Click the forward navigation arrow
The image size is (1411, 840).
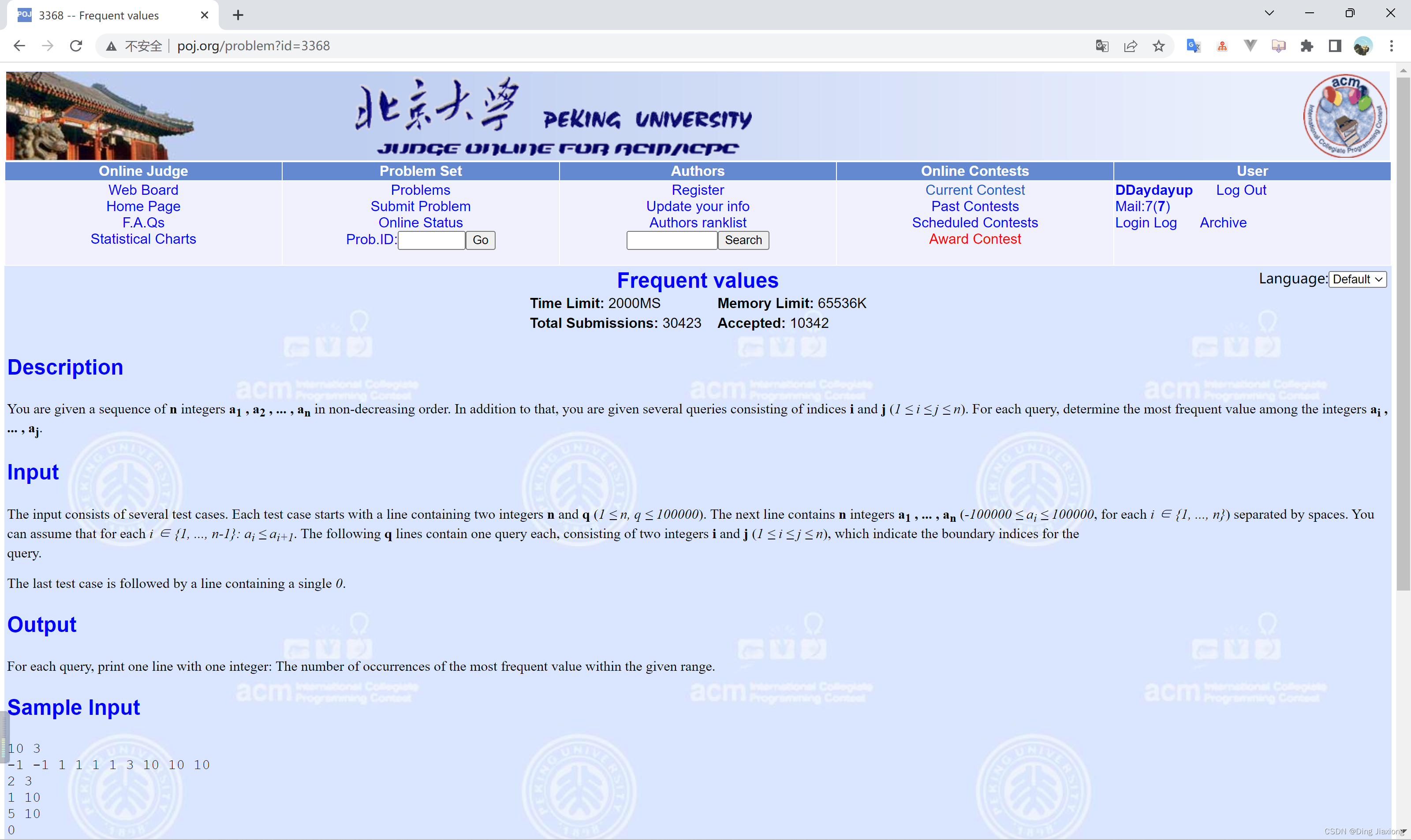[48, 46]
